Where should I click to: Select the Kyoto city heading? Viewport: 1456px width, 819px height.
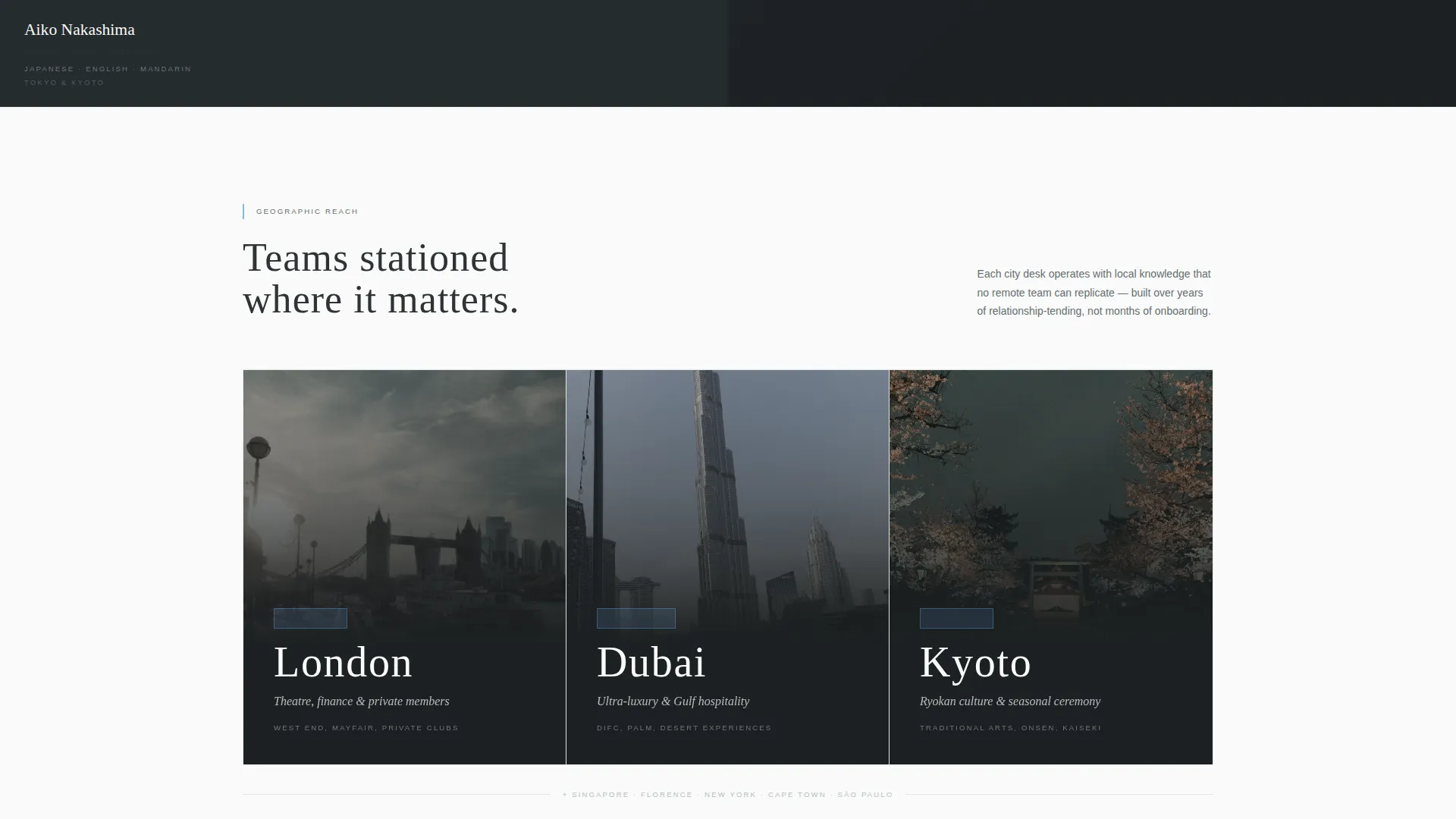[975, 662]
